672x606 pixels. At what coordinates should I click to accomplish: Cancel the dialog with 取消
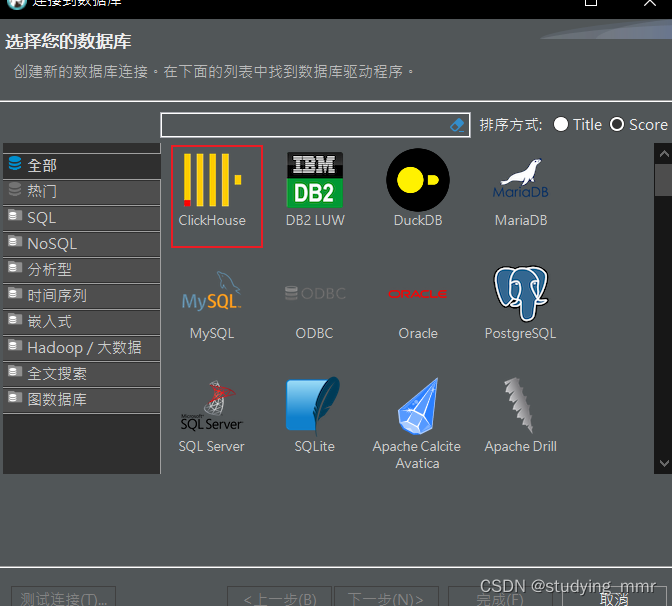pos(614,597)
